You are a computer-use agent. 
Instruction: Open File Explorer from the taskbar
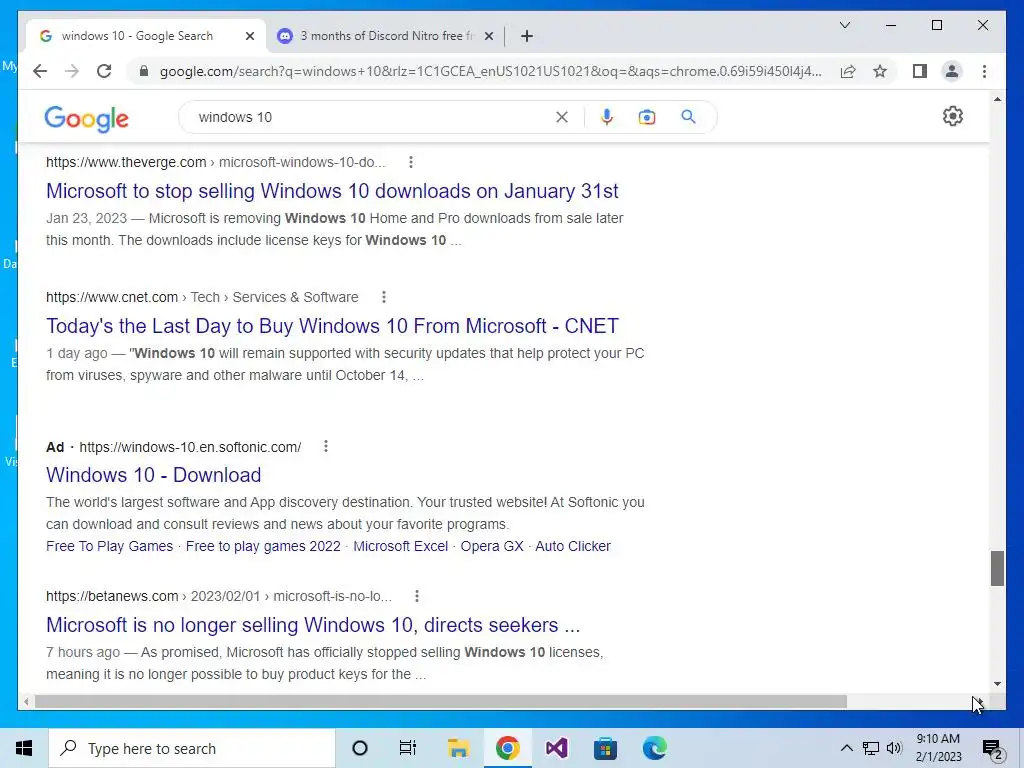tap(458, 748)
